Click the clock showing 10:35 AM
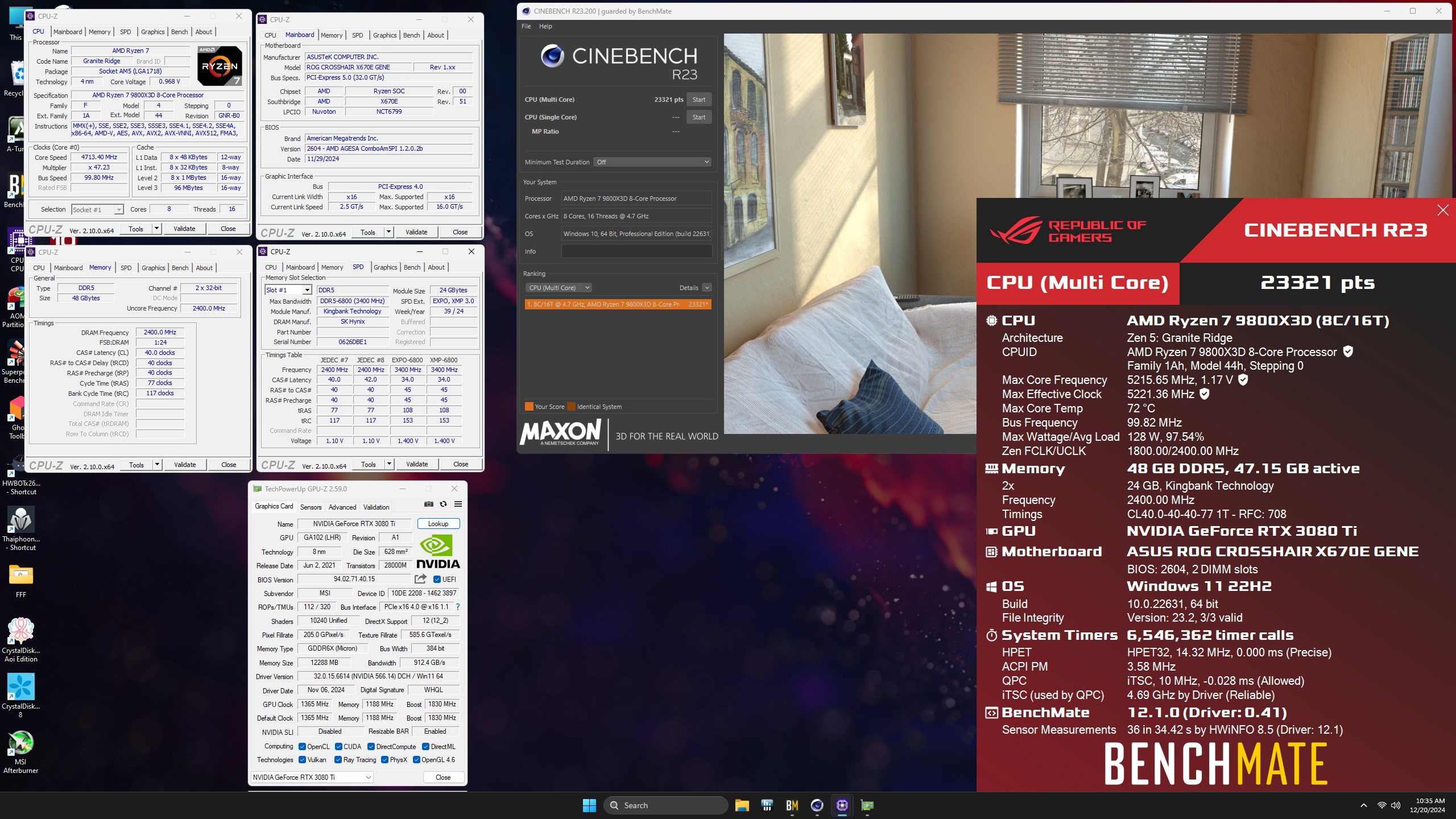 [x=1430, y=801]
